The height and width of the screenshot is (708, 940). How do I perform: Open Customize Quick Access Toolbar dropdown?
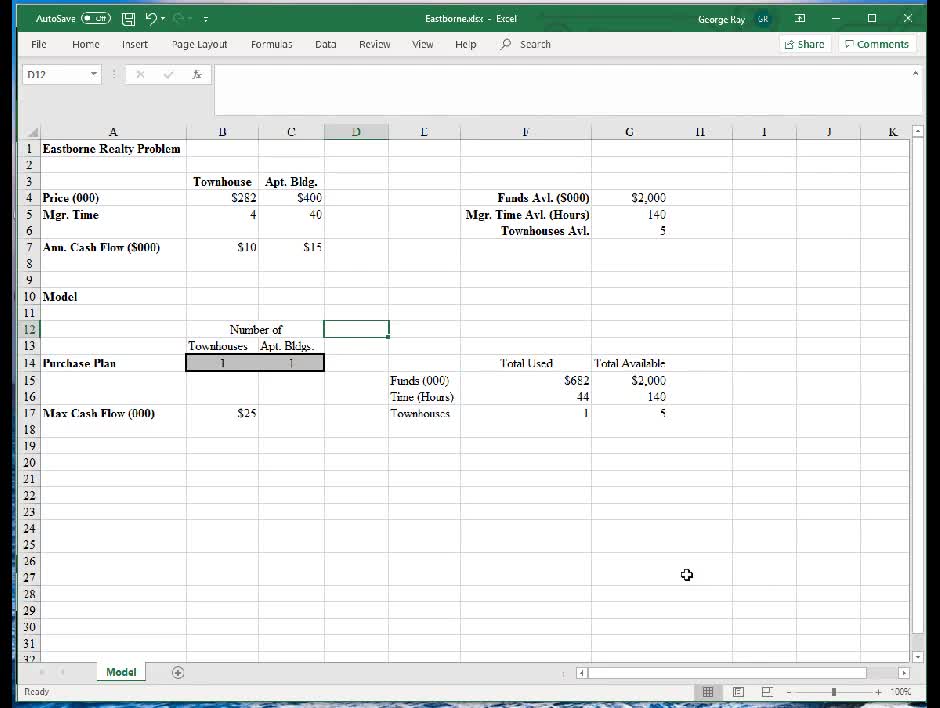click(206, 19)
